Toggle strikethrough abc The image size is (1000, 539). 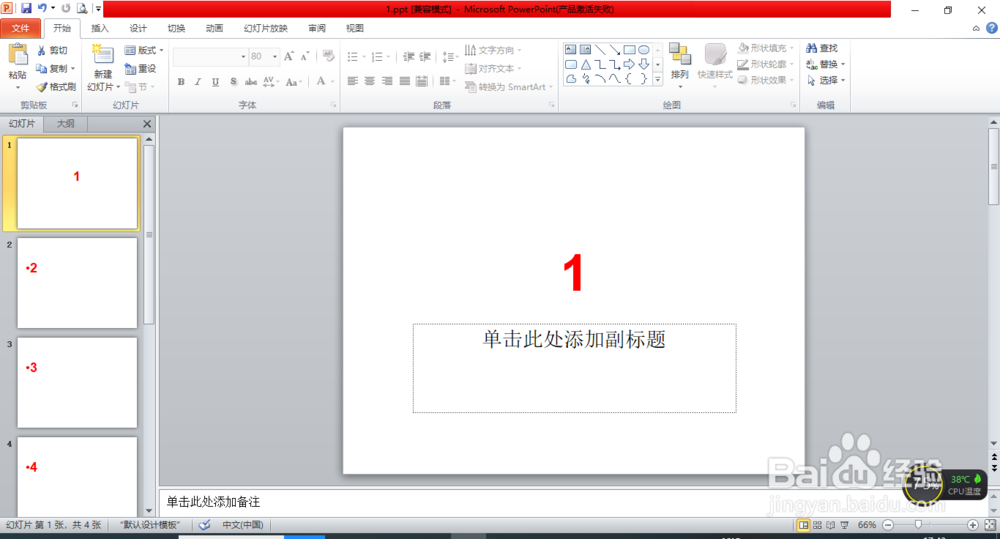pyautogui.click(x=251, y=82)
